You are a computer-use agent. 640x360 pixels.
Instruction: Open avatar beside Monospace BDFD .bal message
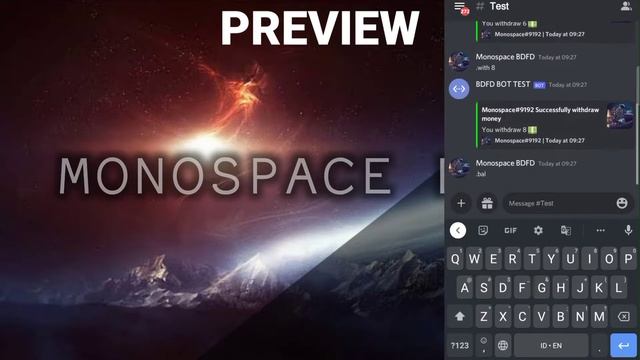click(x=459, y=167)
